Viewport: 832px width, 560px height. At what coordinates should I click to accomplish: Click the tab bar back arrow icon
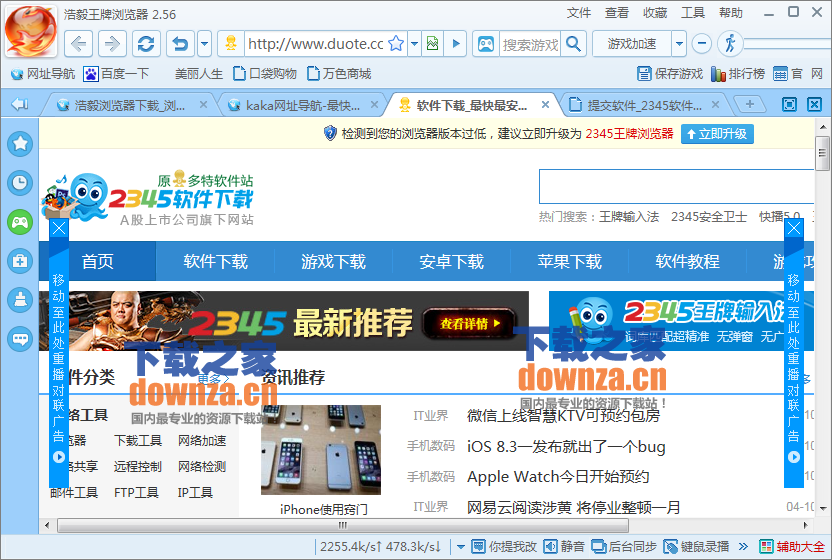[x=20, y=104]
